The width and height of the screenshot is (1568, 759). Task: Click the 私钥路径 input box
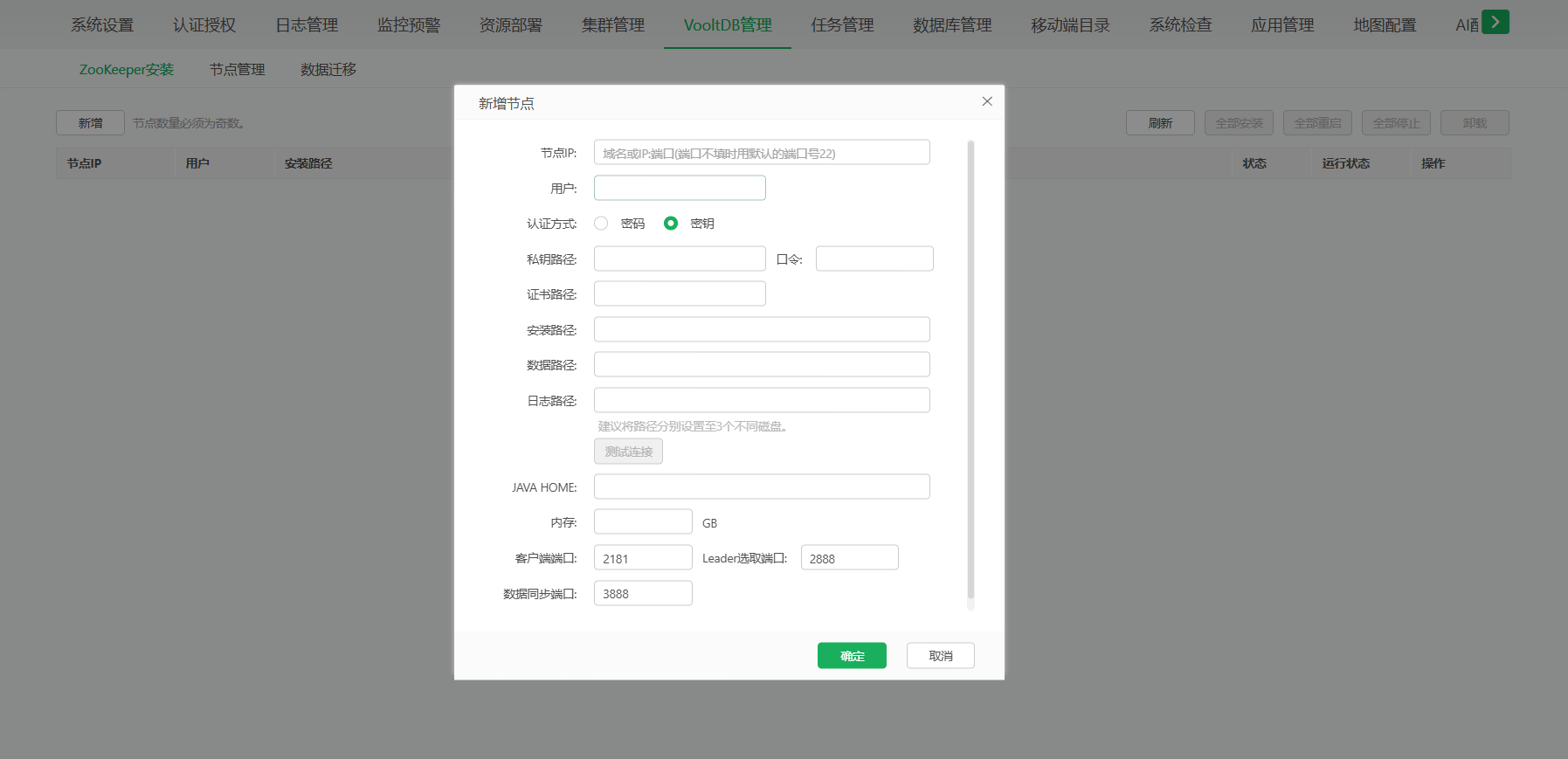(680, 259)
